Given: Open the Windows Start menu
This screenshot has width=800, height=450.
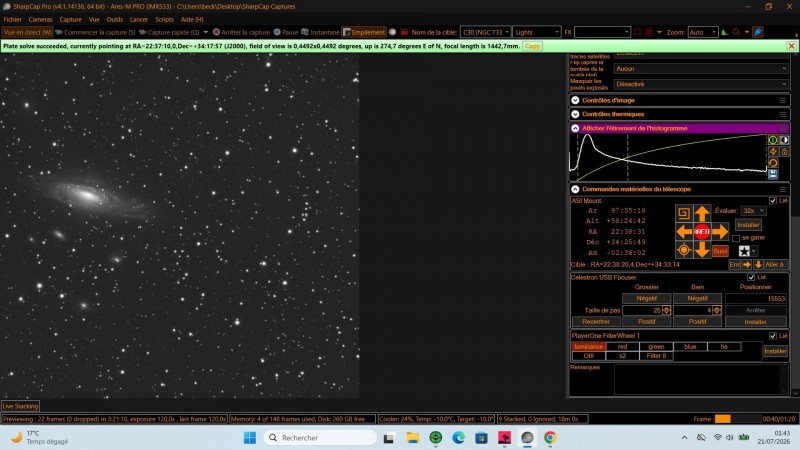Looking at the screenshot, I should tap(250, 438).
